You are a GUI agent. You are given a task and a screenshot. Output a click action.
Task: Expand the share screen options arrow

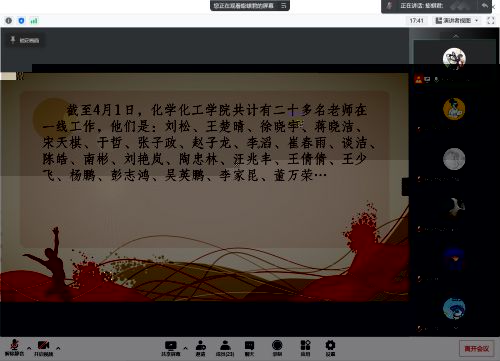pyautogui.click(x=186, y=348)
